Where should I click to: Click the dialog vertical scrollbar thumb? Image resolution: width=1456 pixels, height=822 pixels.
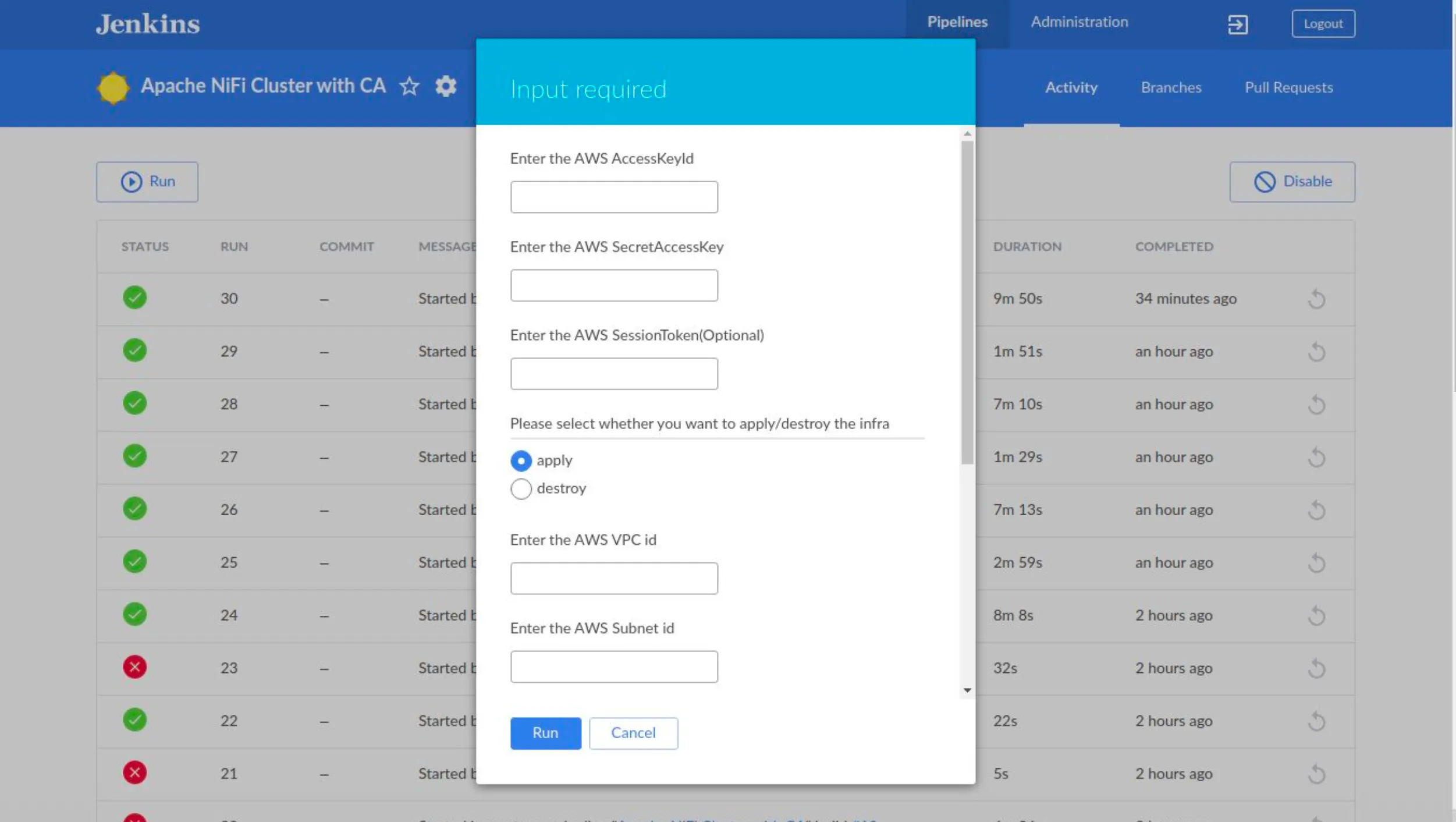click(967, 303)
